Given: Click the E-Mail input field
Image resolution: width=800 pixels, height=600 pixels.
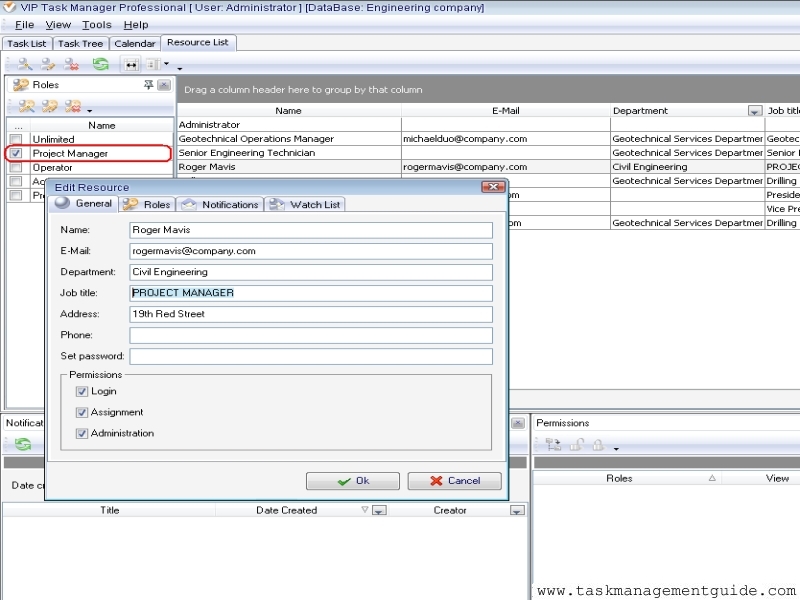Looking at the screenshot, I should tap(311, 251).
